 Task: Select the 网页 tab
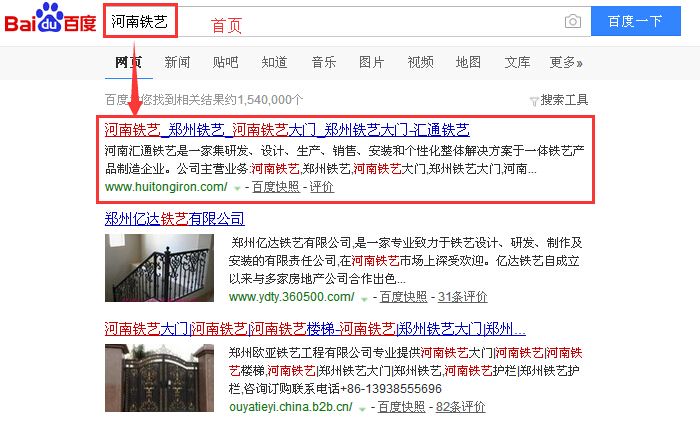[129, 62]
